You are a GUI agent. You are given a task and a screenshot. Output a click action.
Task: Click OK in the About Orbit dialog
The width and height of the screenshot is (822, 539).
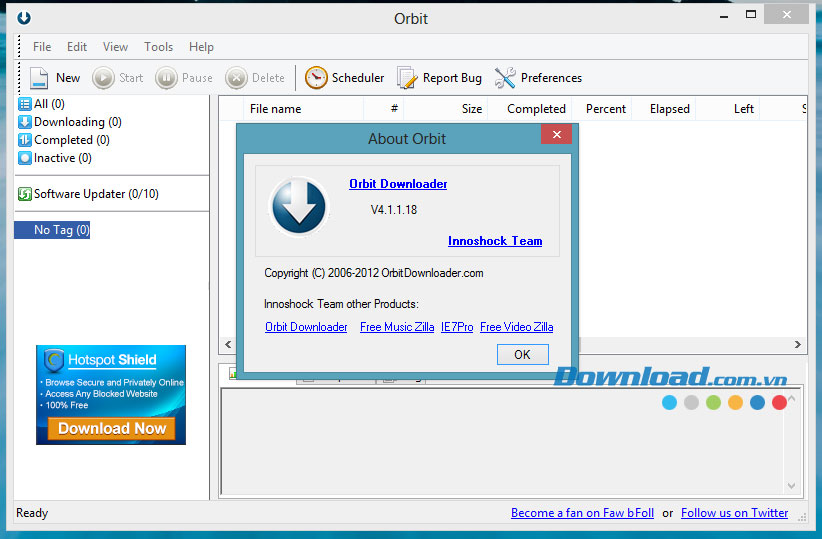click(523, 354)
